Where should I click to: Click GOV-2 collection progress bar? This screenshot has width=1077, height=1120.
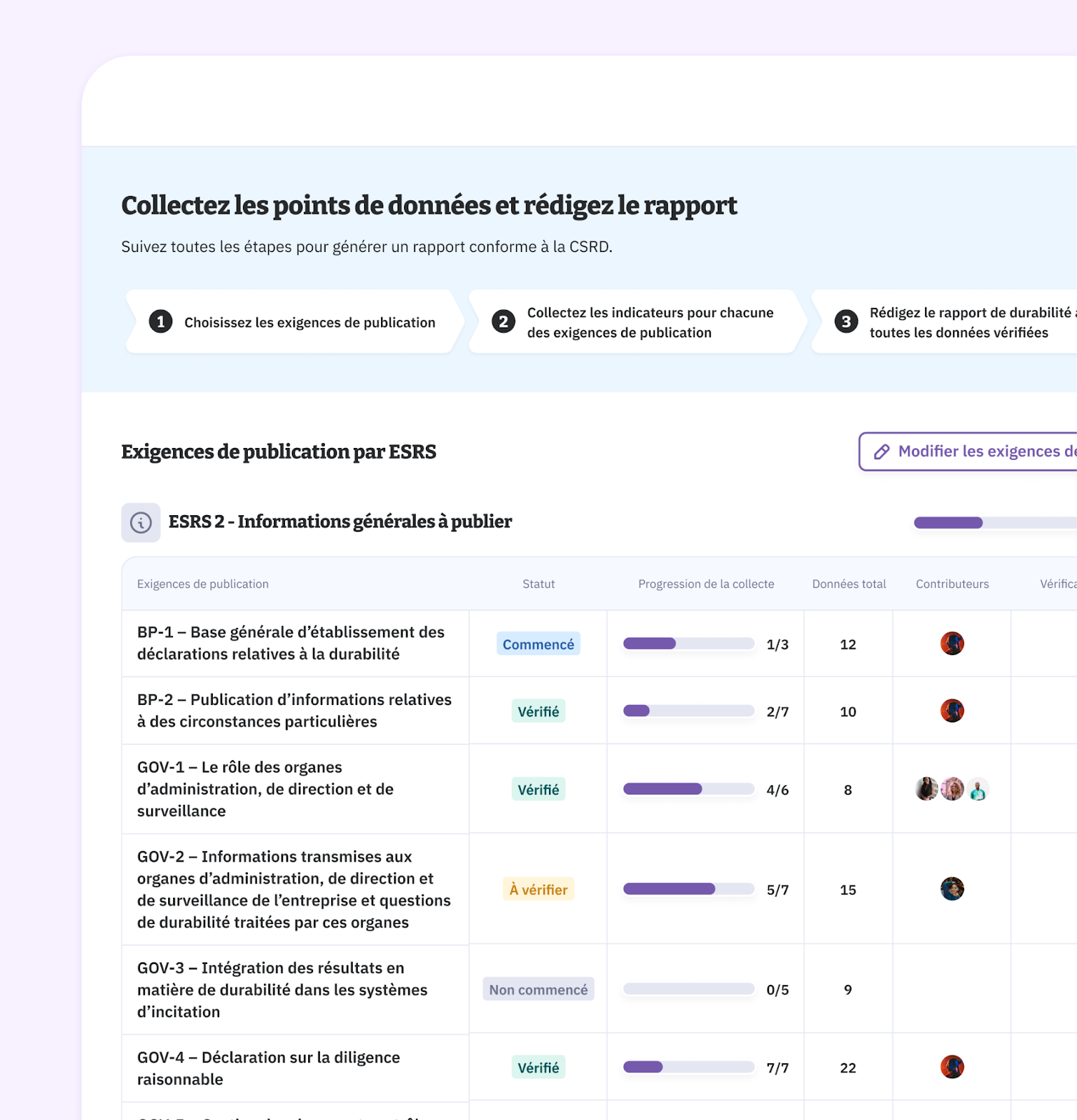click(689, 890)
